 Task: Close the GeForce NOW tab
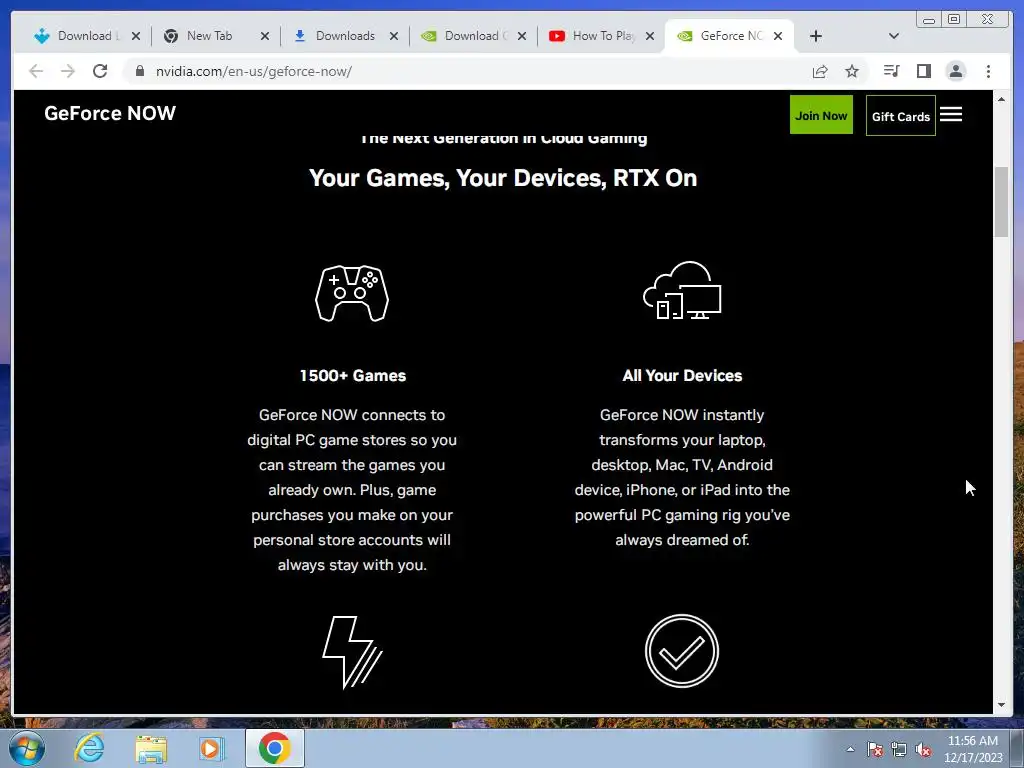(778, 36)
